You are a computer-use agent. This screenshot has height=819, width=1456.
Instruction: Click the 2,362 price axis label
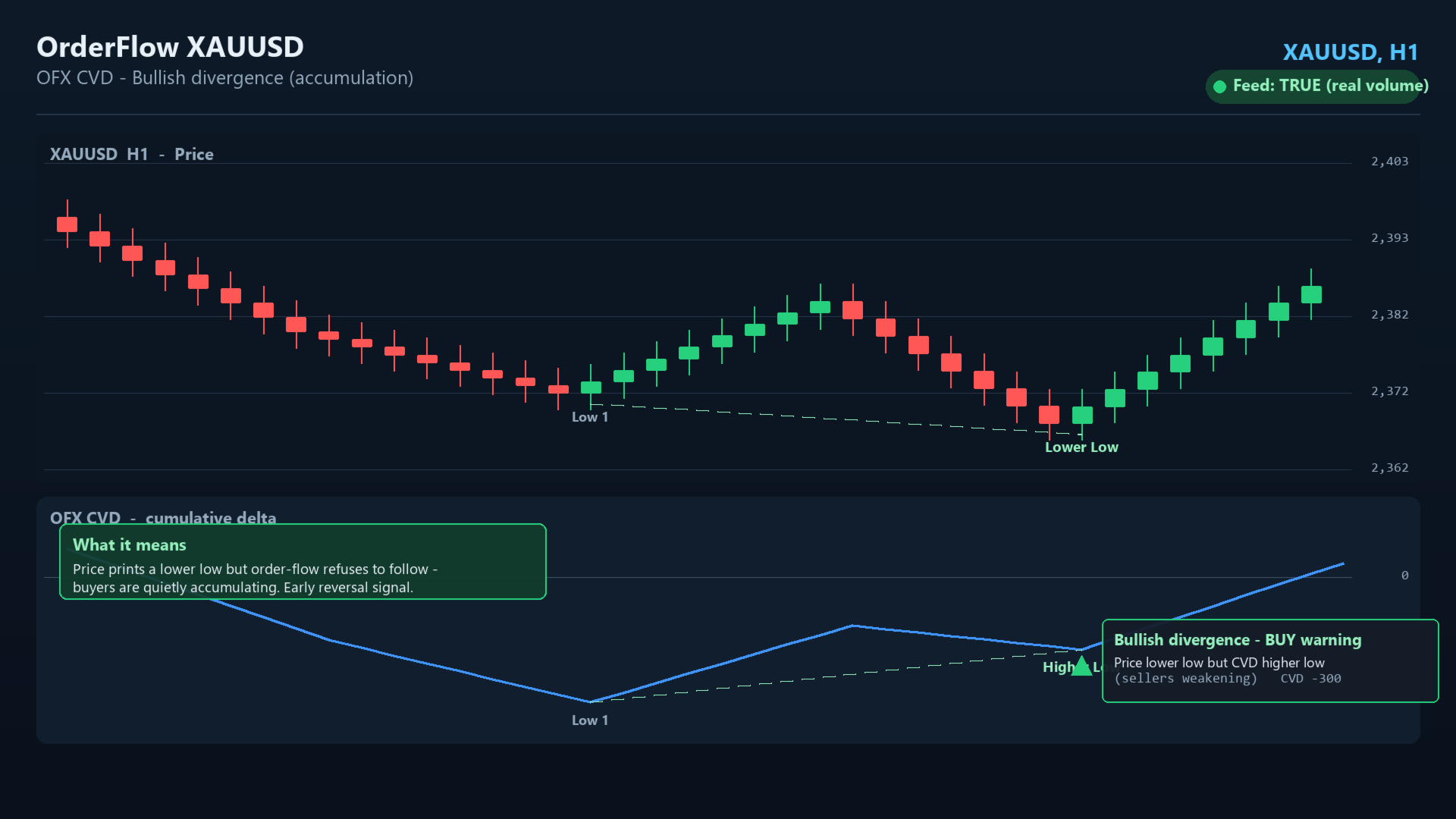[1389, 468]
